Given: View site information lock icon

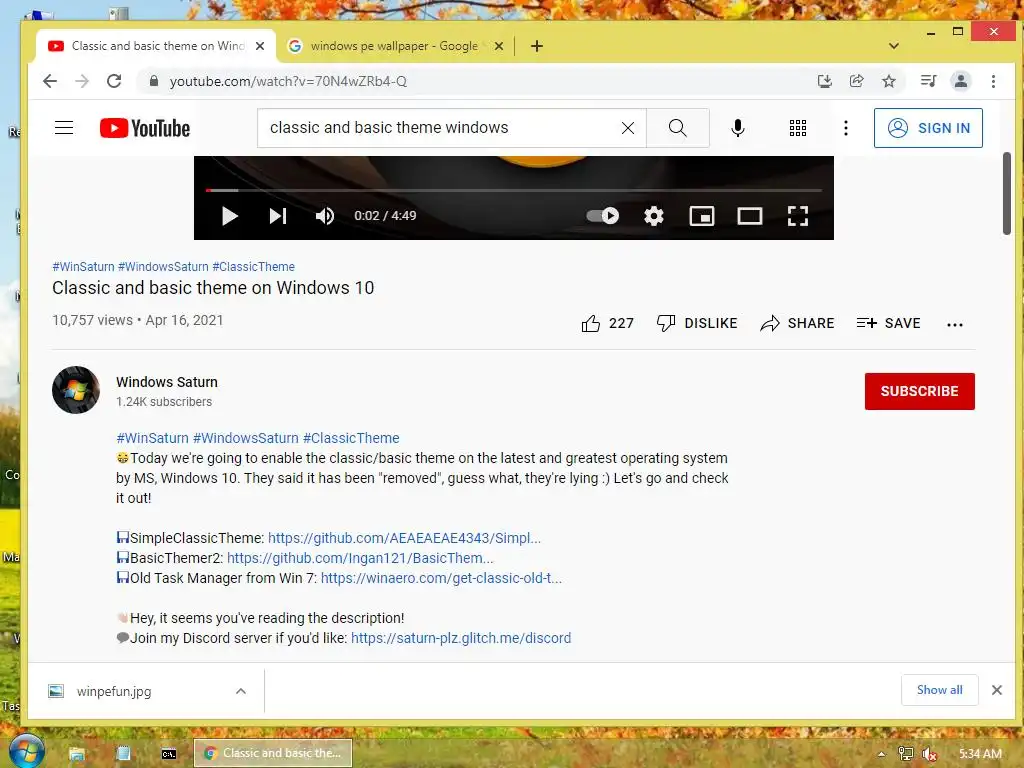Looking at the screenshot, I should (x=154, y=81).
